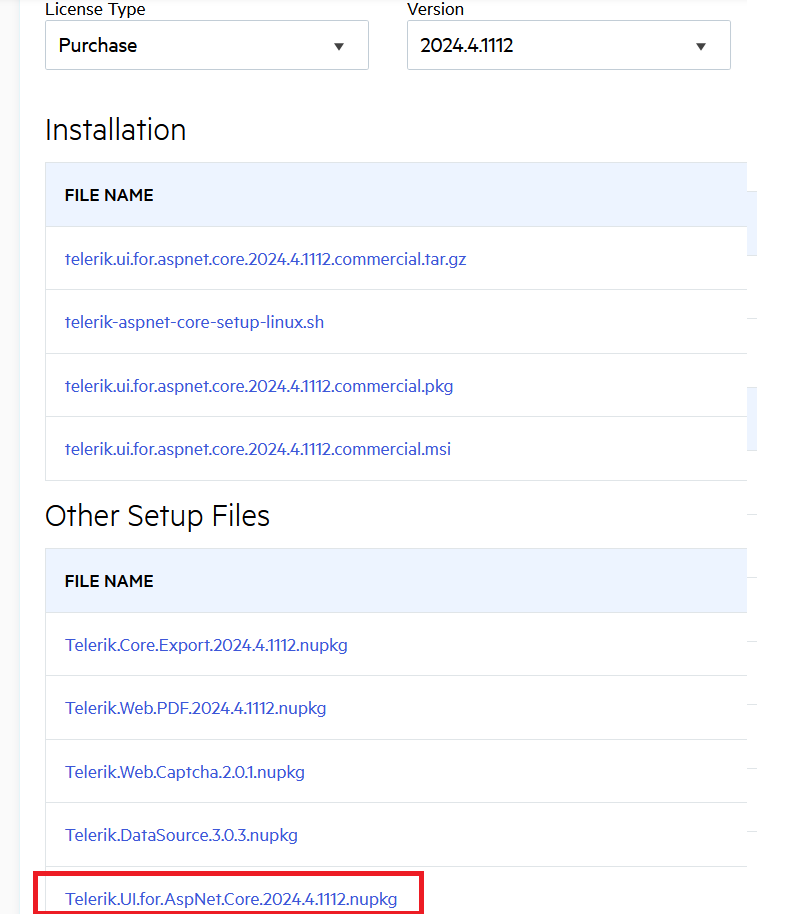Download Telerik.Core.Export.2024.4.1112.nupkg

tap(206, 645)
